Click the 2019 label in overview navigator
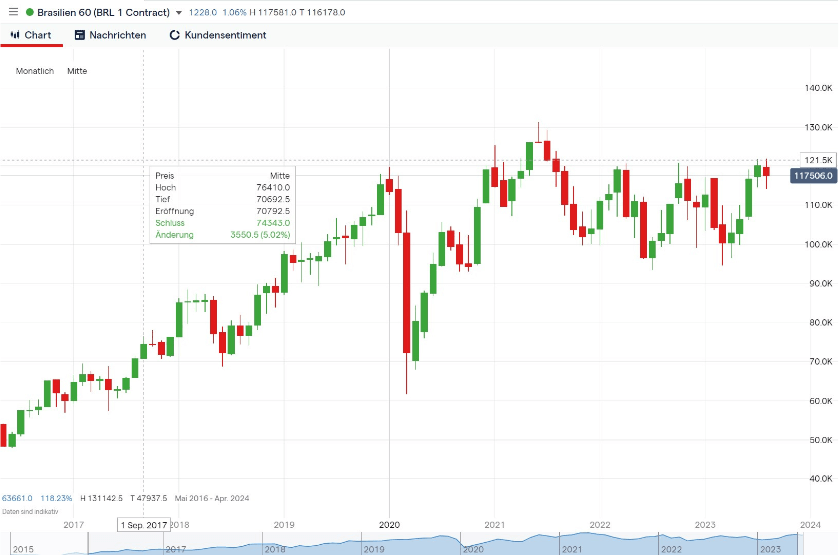Viewport: 839px width, 555px height. pos(374,549)
